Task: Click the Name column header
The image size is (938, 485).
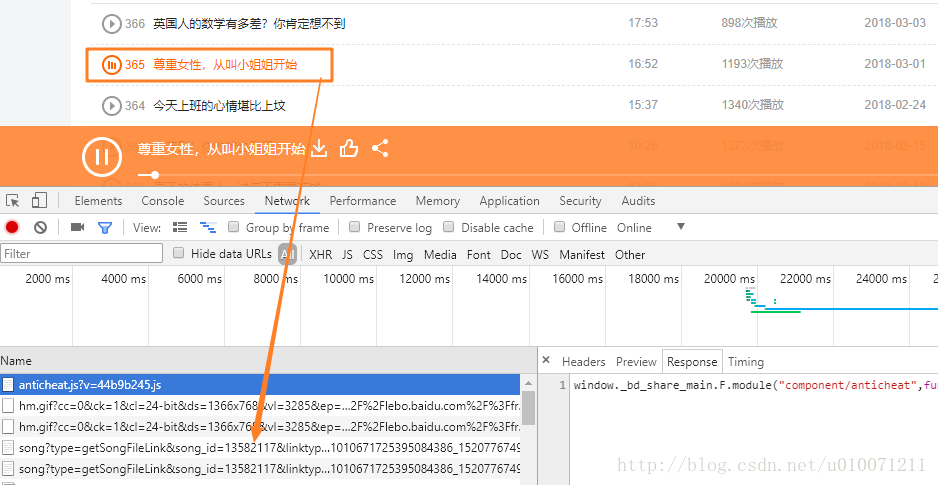Action: click(268, 361)
